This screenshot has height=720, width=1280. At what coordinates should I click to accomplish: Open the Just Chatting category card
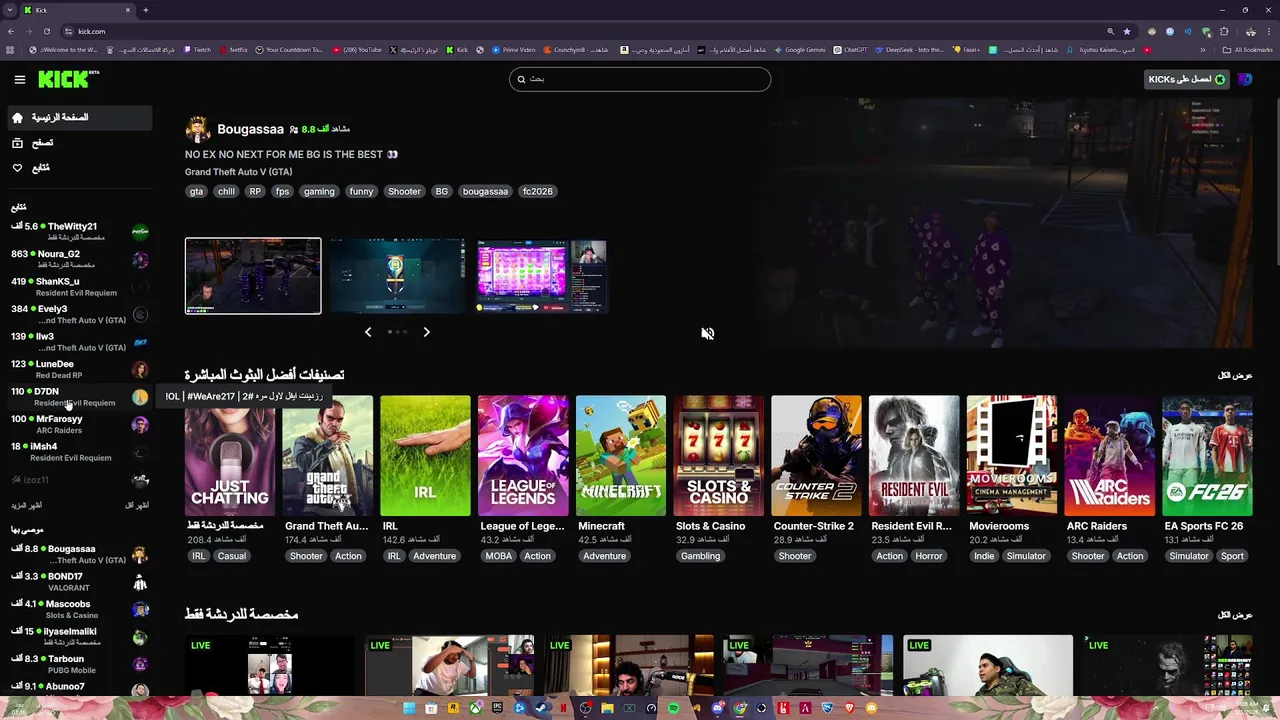coord(229,456)
